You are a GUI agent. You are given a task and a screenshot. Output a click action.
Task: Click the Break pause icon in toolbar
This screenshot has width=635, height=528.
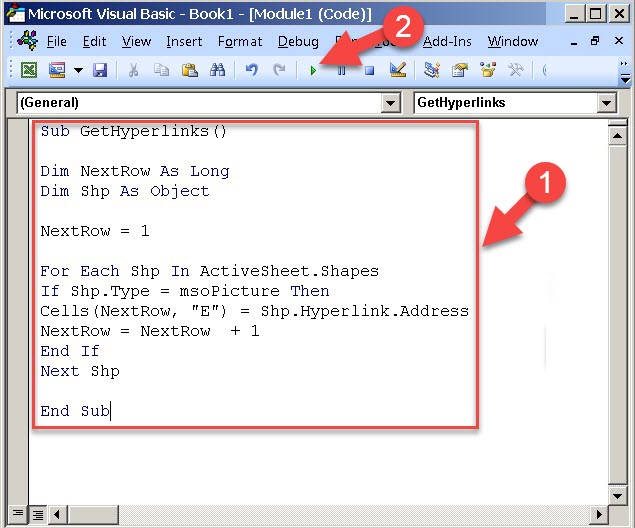coord(342,71)
